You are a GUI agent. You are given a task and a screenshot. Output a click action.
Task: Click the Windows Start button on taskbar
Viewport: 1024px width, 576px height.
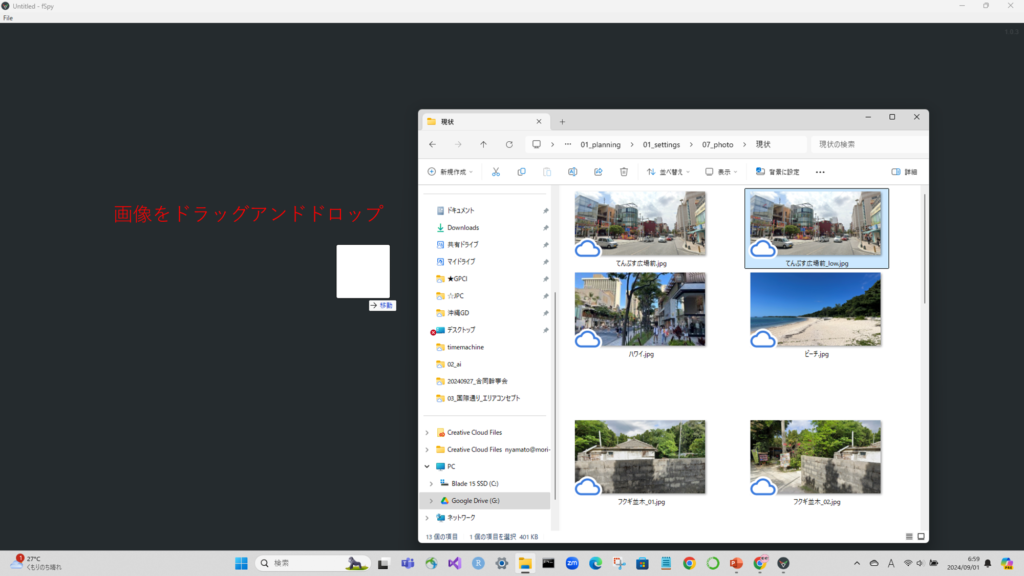click(x=242, y=563)
